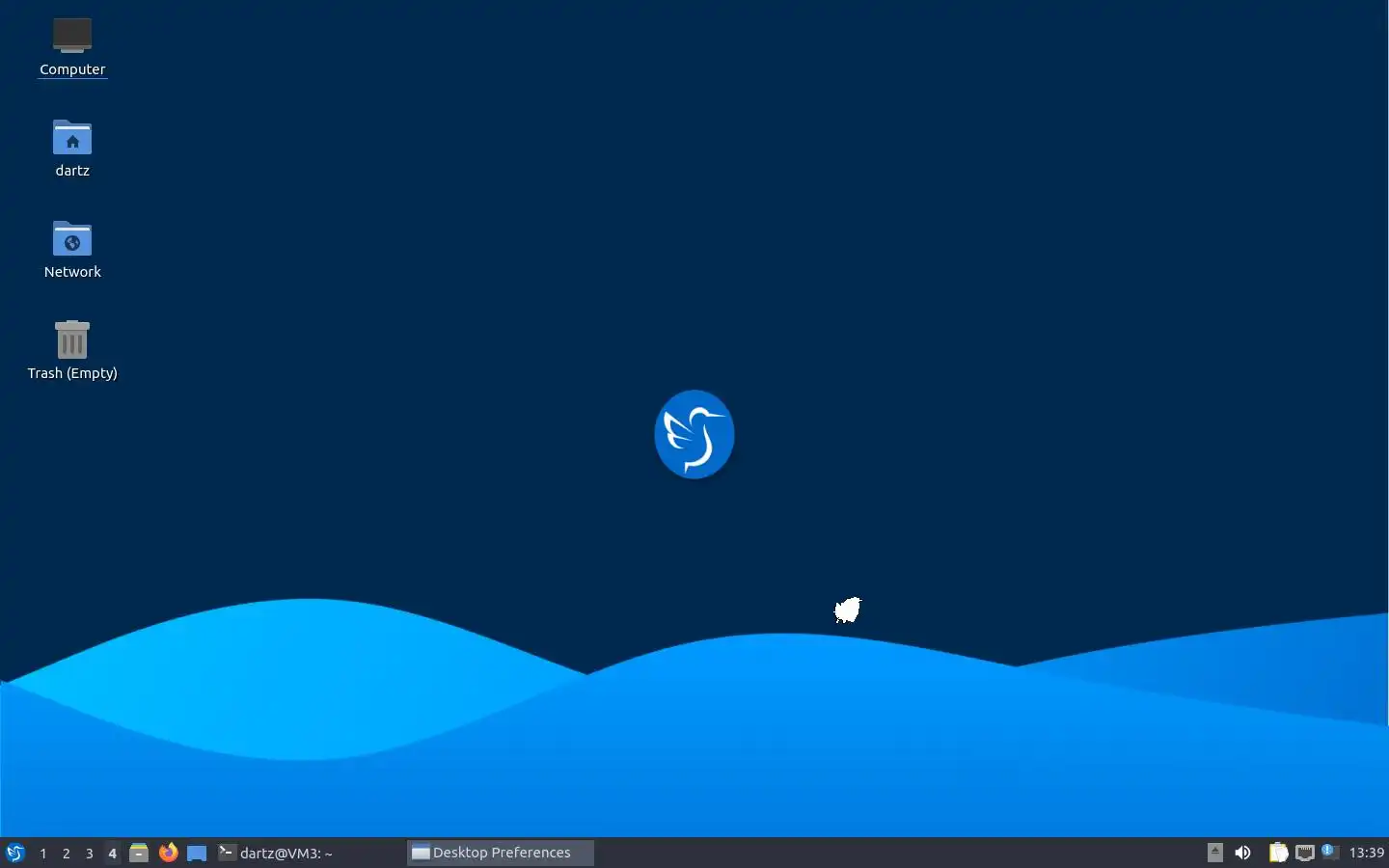Switch to workspace 1
Viewport: 1389px width, 868px height.
(43, 854)
